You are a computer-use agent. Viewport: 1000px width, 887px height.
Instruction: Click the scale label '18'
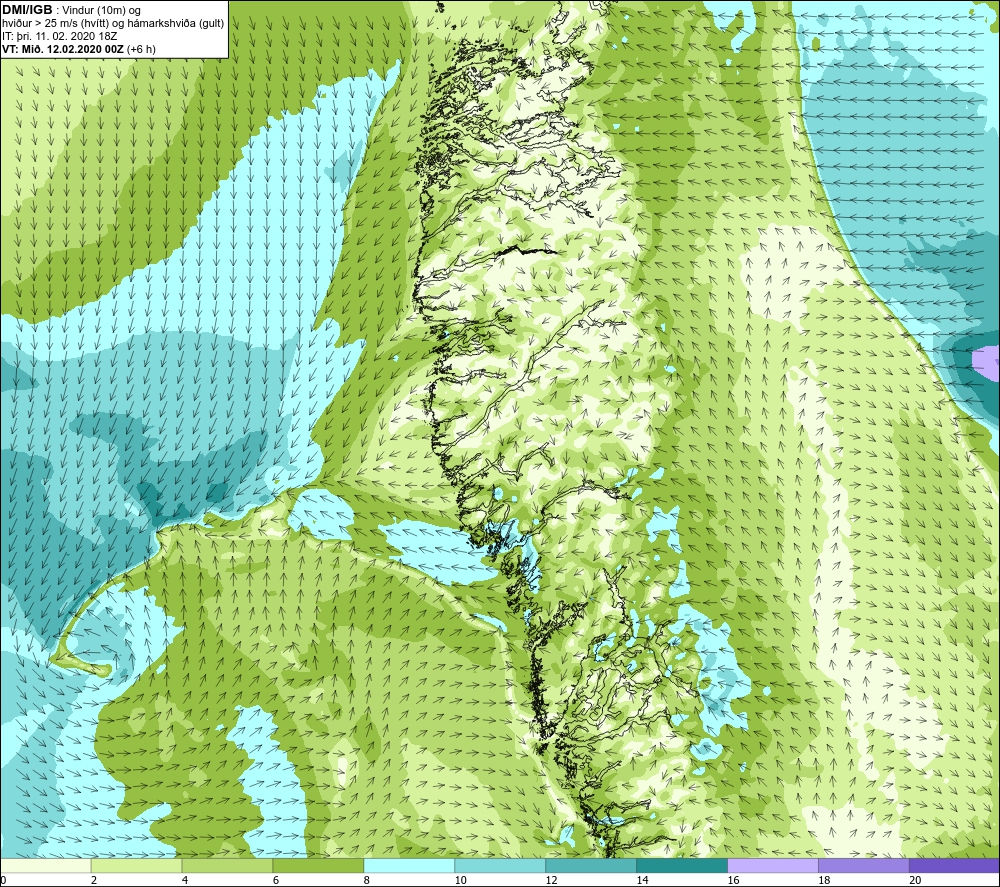(824, 880)
